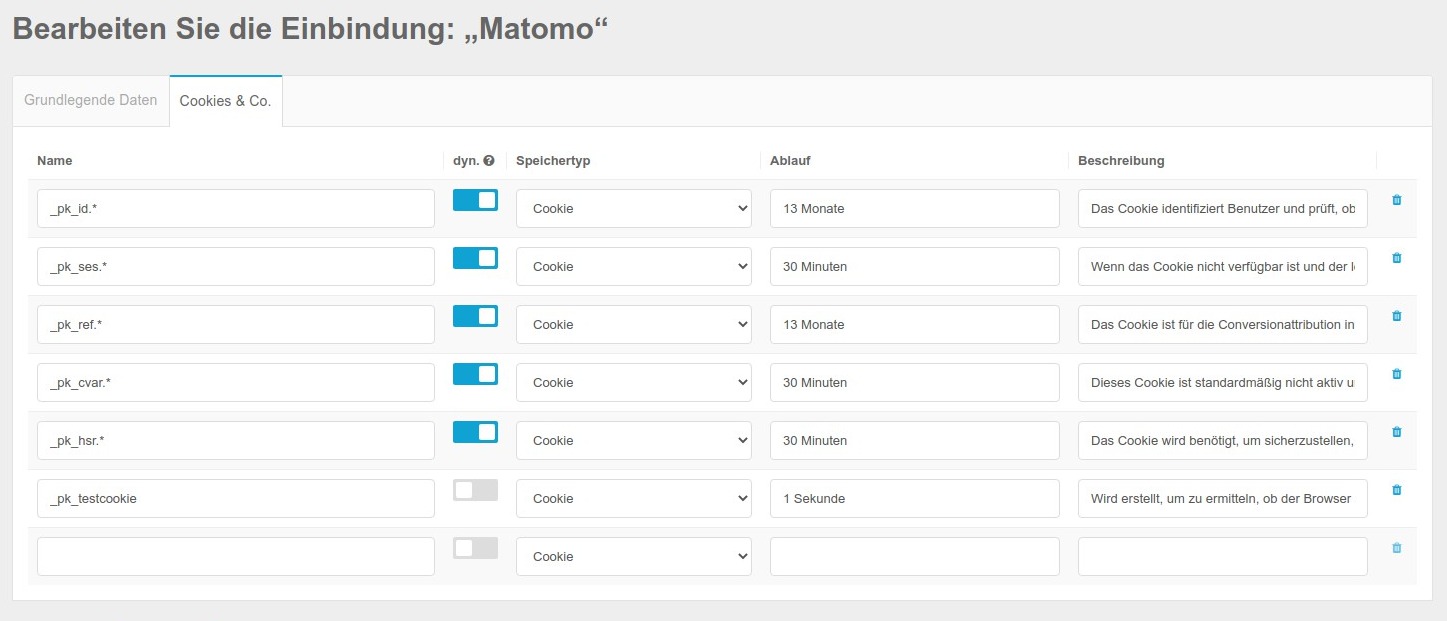Image resolution: width=1447 pixels, height=621 pixels.
Task: Enable dynamic toggle for _pk_testcookie
Action: tap(475, 490)
